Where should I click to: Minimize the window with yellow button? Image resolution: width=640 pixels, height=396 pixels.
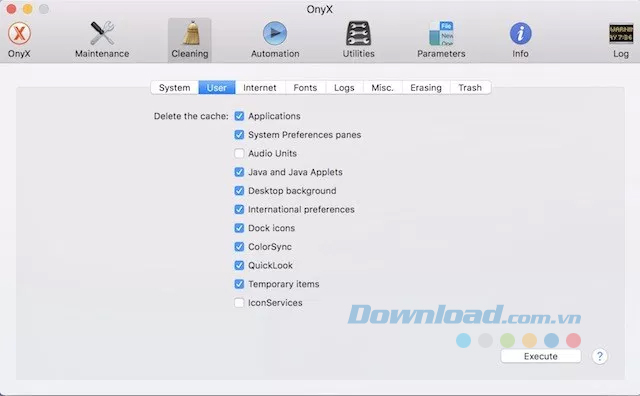27,9
